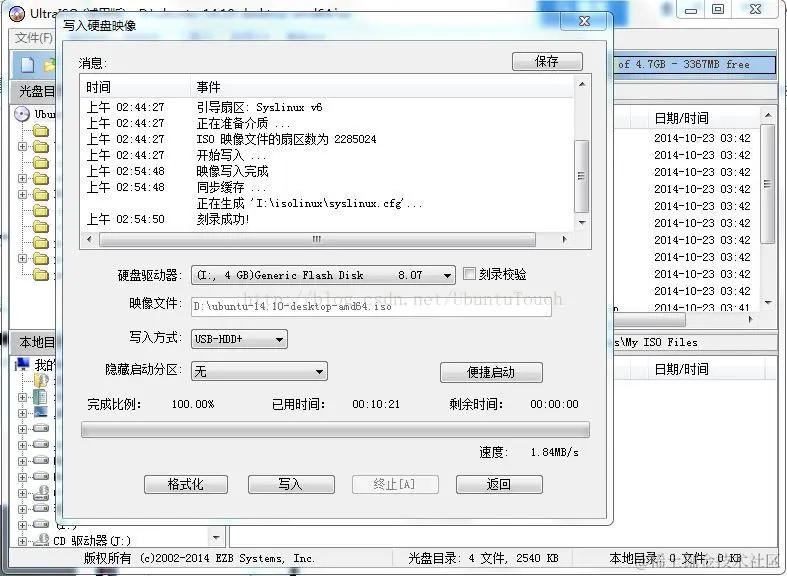
Task: Click the message log's horizontal scrollbar left arrow
Action: coord(89,239)
